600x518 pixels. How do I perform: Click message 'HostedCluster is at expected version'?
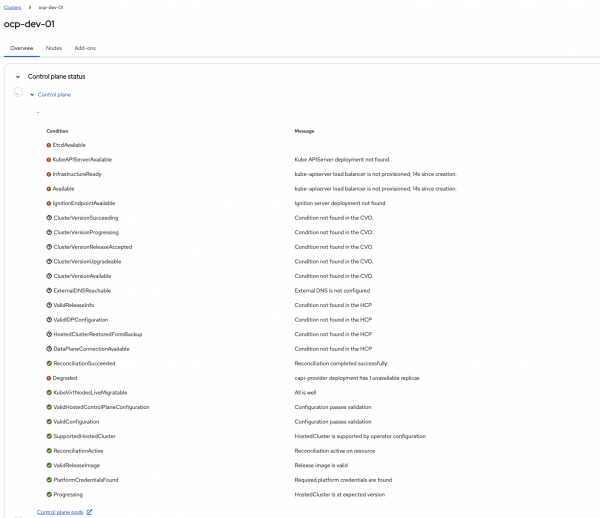[340, 495]
